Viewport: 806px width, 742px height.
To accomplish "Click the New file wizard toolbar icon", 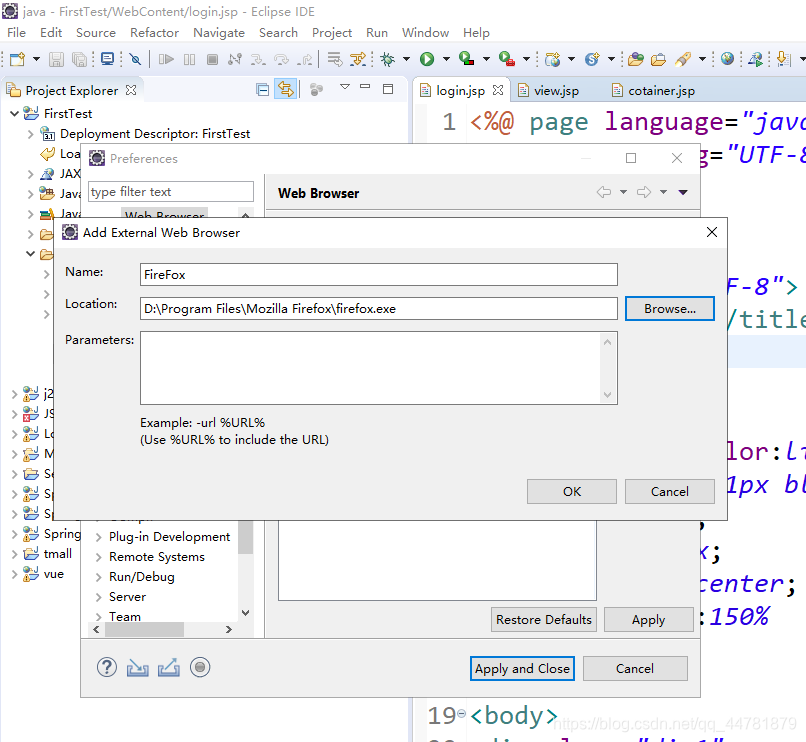I will click(17, 59).
